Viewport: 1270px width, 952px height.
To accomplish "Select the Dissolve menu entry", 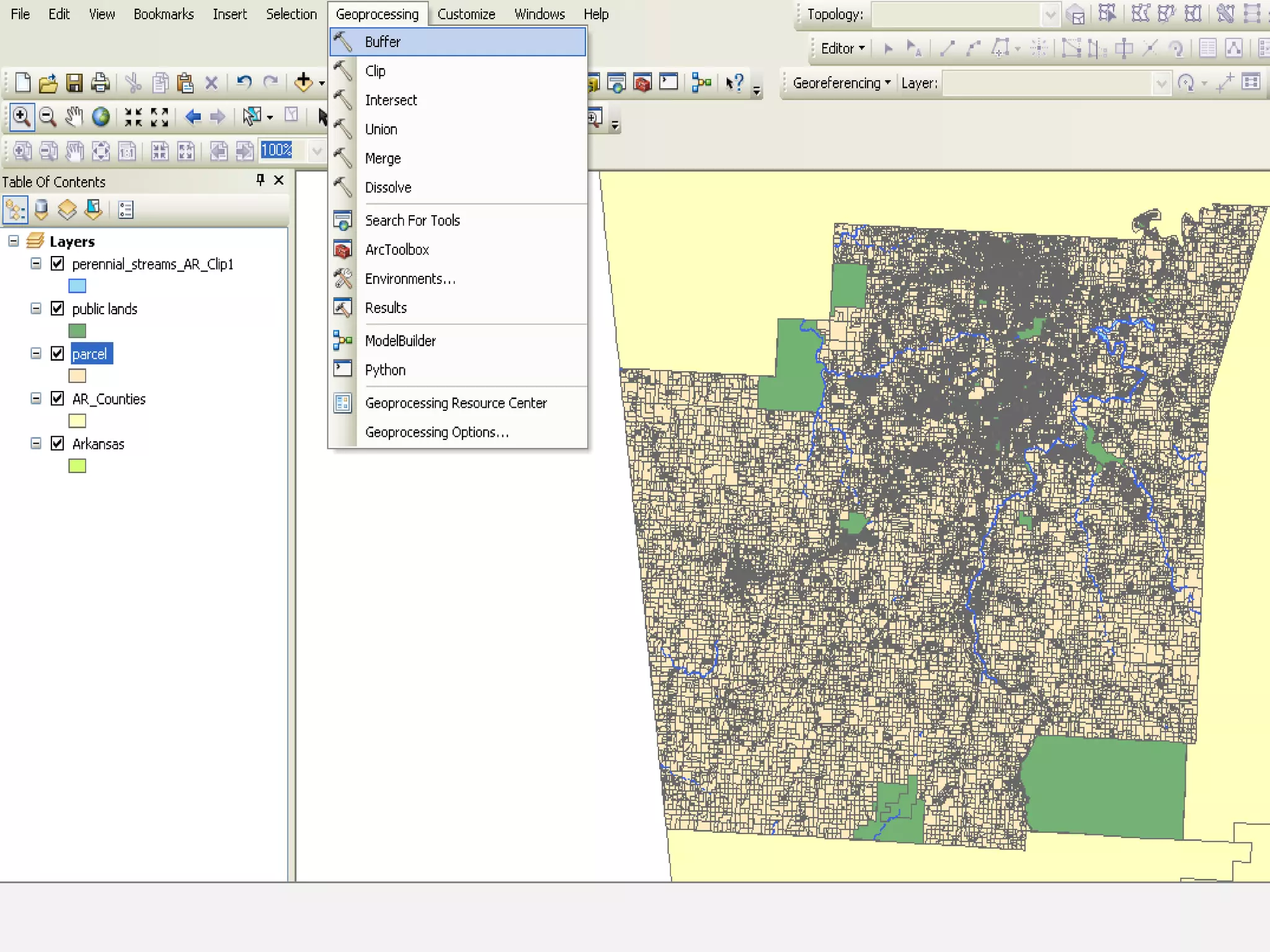I will click(x=388, y=188).
